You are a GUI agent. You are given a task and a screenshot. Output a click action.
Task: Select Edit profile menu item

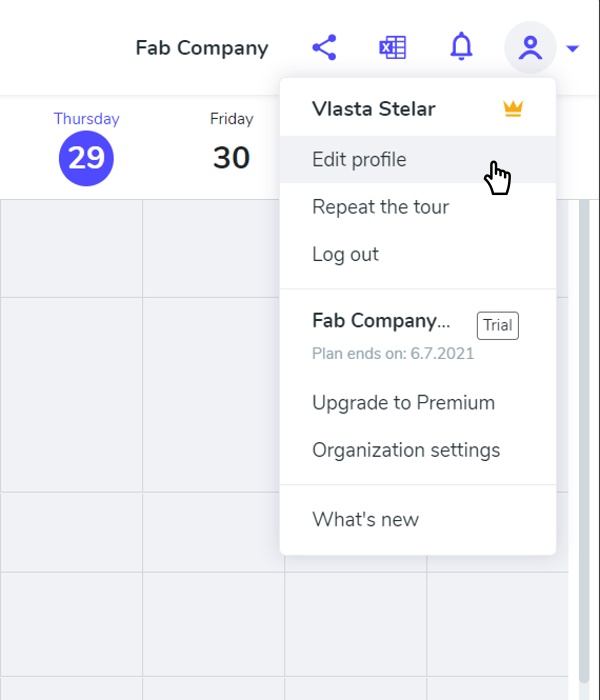coord(359,160)
